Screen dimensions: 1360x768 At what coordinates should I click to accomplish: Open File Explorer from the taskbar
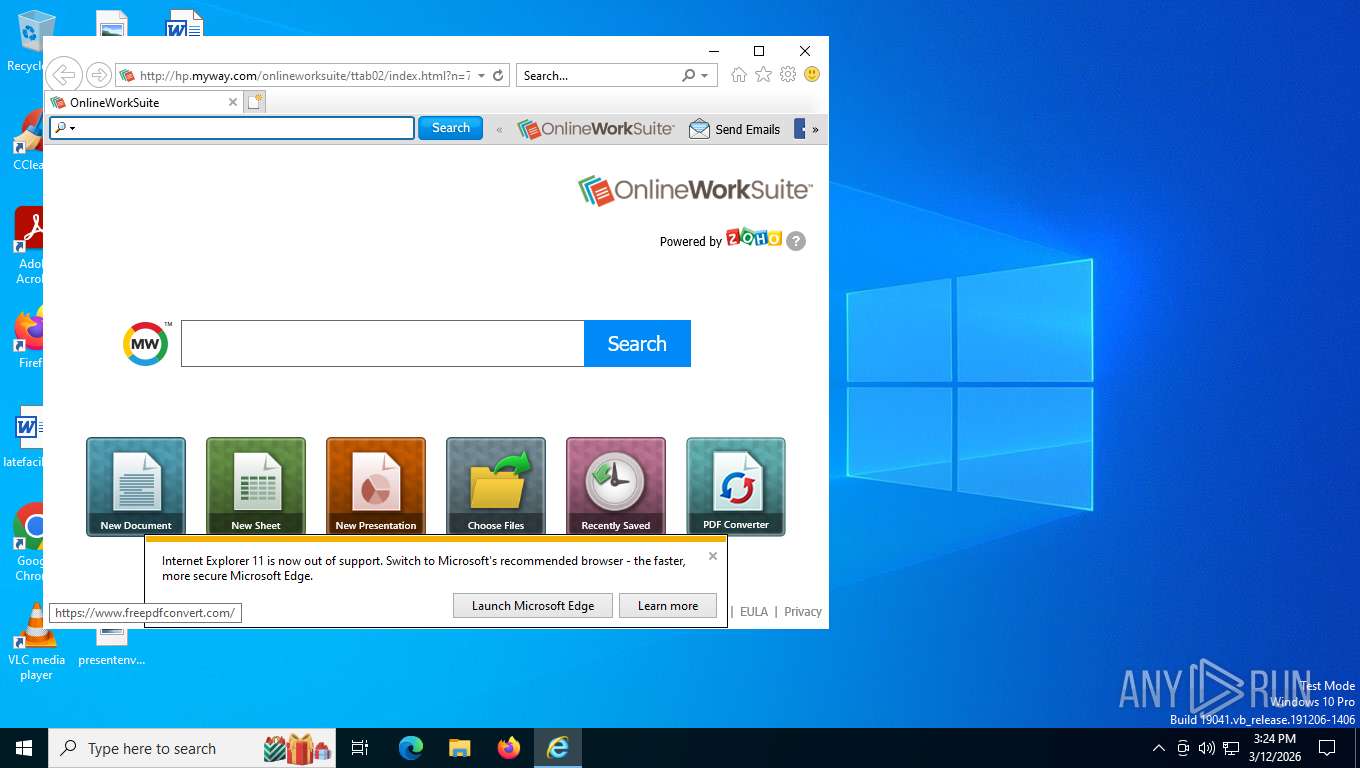point(460,748)
